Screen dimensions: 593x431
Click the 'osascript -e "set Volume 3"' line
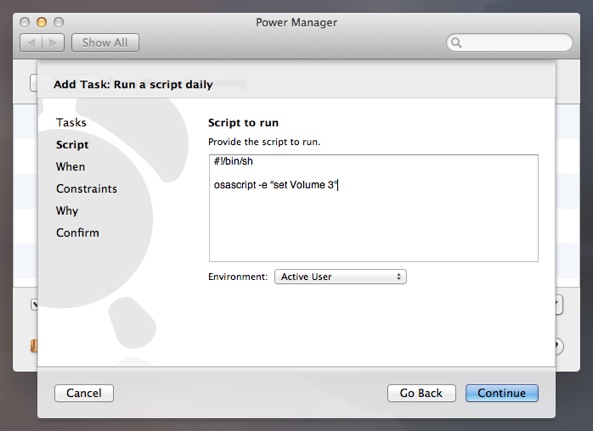point(275,185)
